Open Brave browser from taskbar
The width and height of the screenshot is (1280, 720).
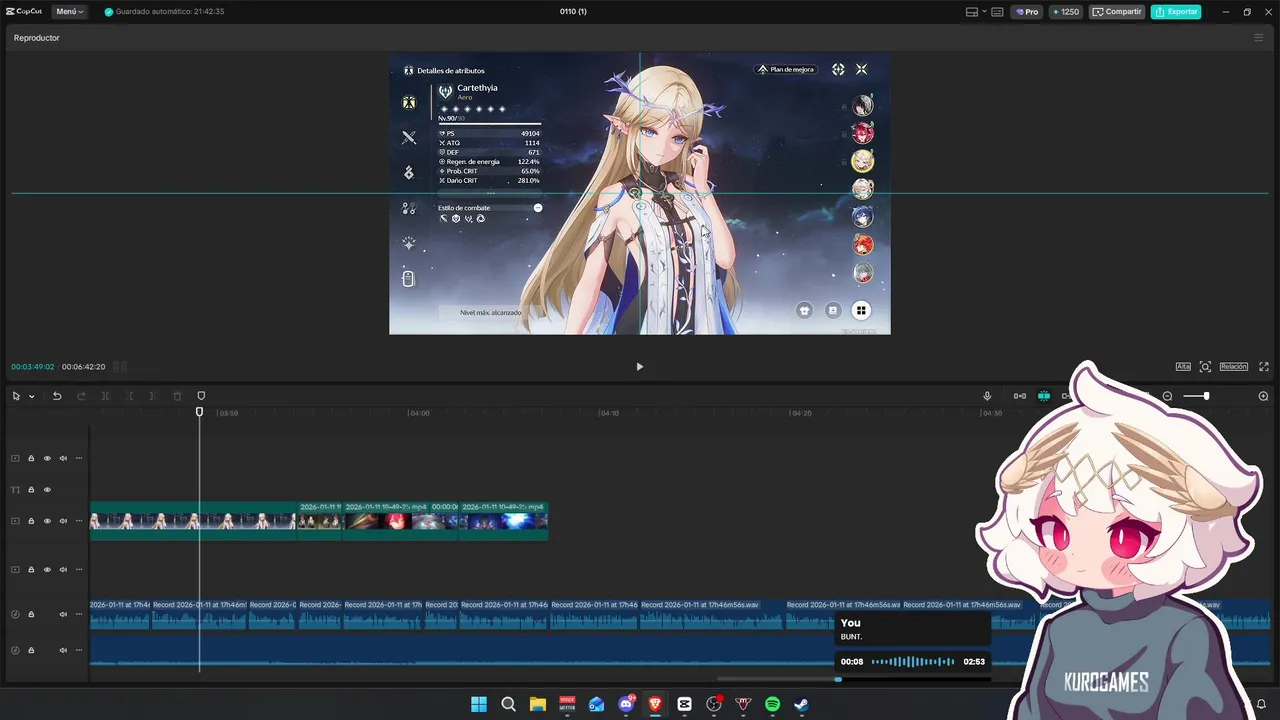tap(655, 704)
